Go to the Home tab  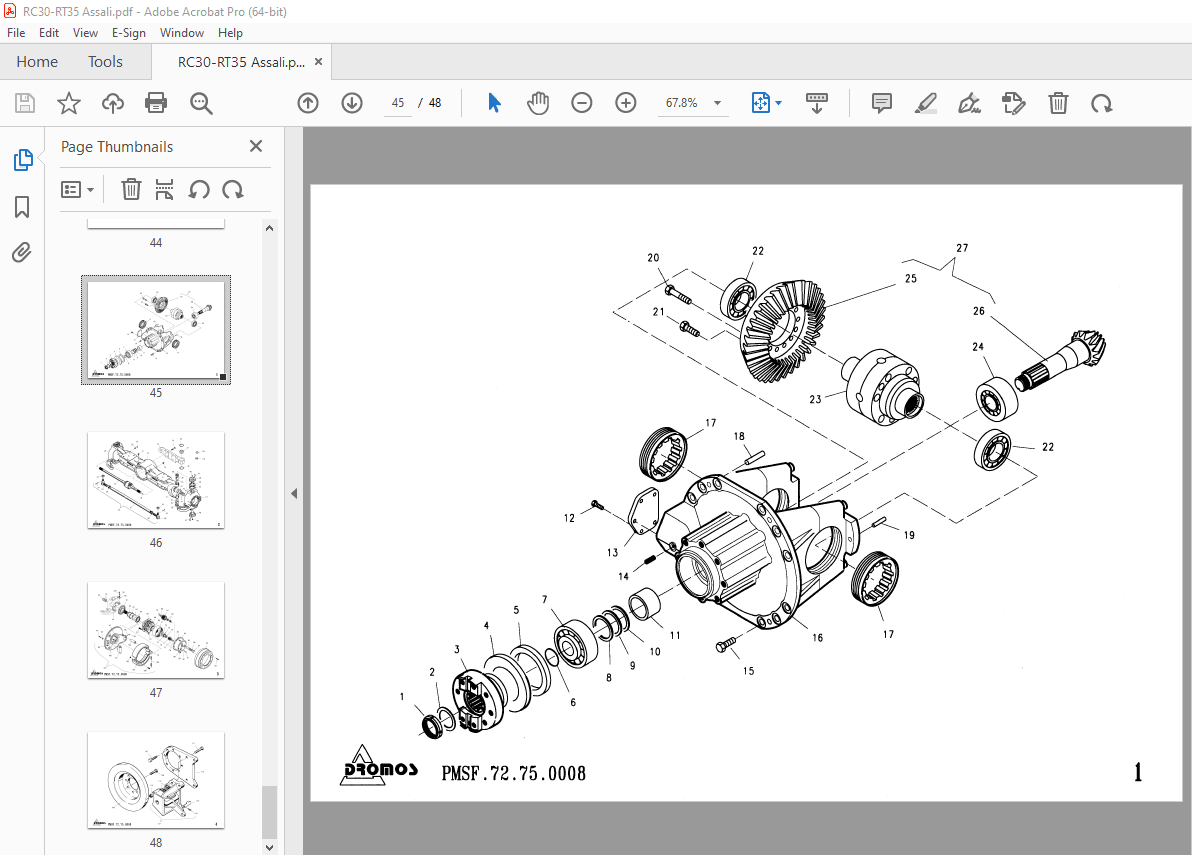tap(37, 62)
